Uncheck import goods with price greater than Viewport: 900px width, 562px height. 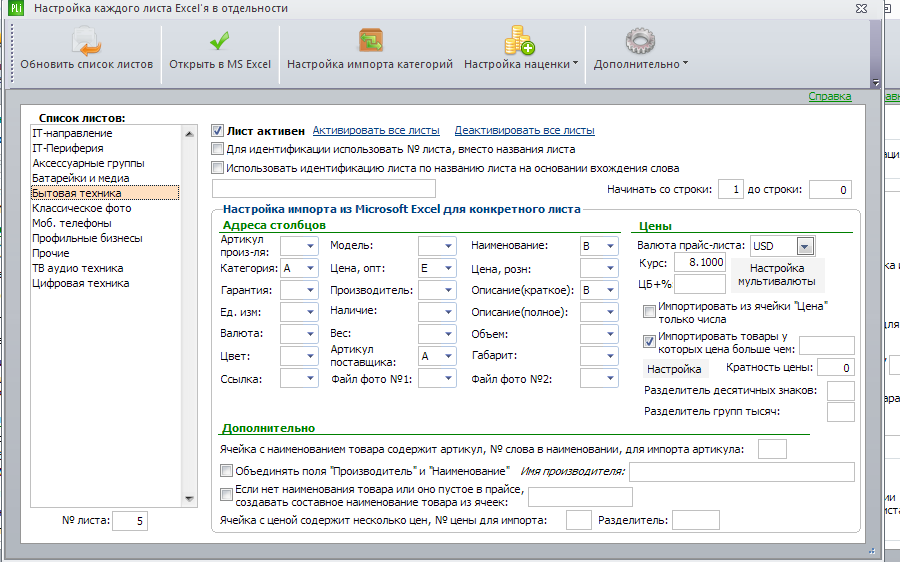(649, 342)
